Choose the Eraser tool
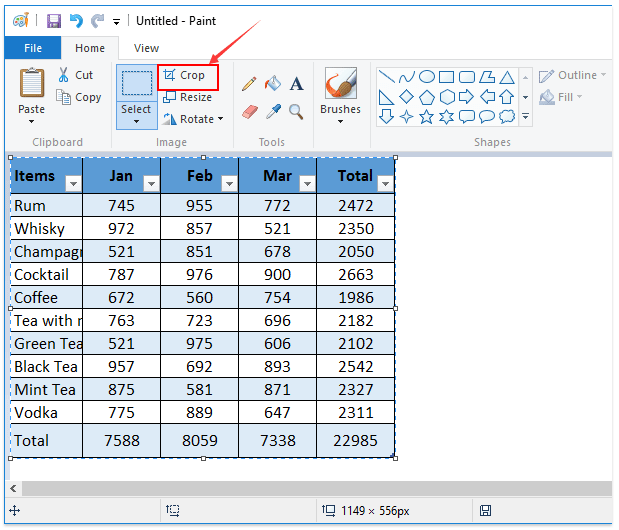The height and width of the screenshot is (530, 619). pos(249,111)
